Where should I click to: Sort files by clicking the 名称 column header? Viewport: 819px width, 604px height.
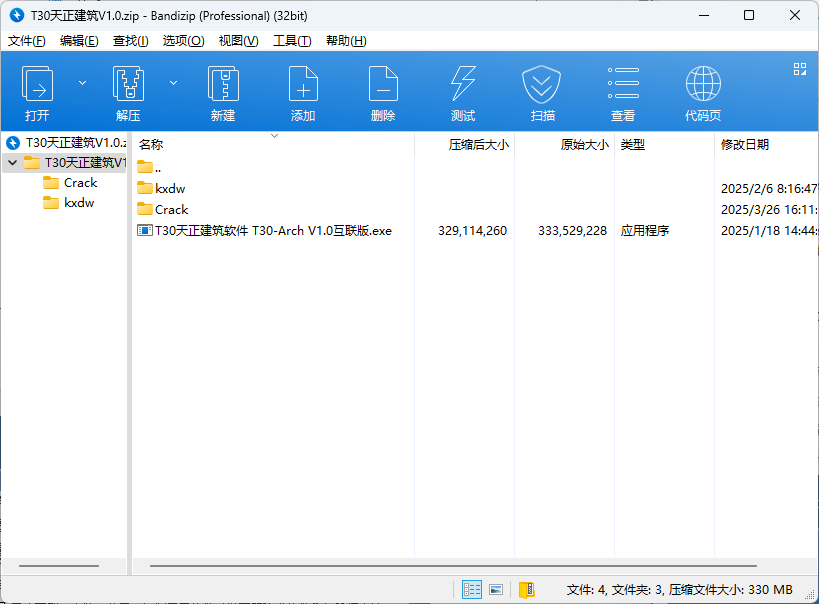152,144
